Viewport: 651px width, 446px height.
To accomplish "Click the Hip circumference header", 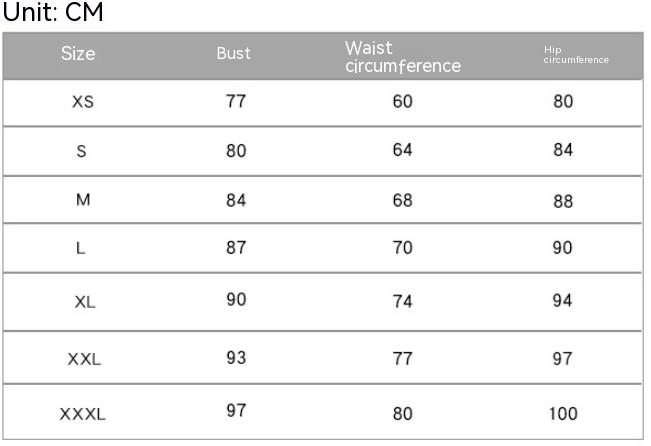I will click(575, 55).
